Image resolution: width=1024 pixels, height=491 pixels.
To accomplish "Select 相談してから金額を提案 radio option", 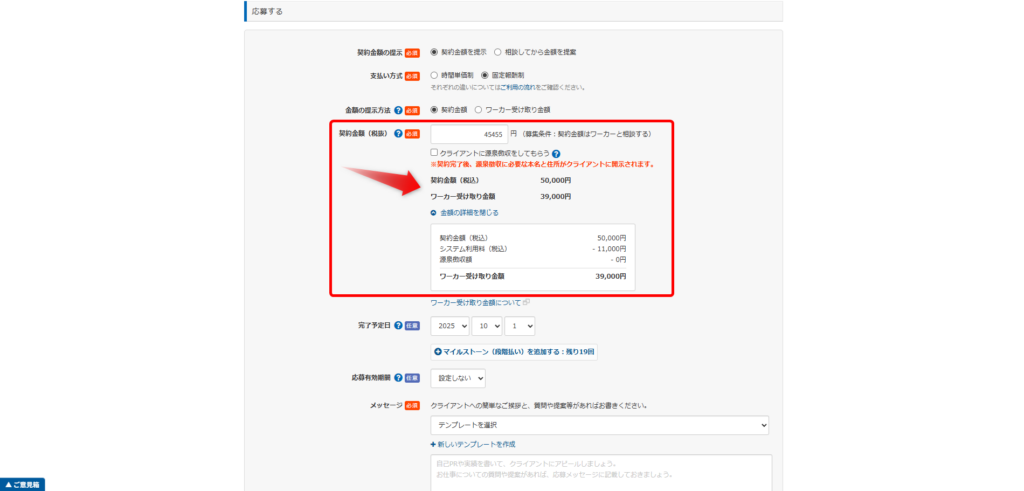I will coord(498,52).
